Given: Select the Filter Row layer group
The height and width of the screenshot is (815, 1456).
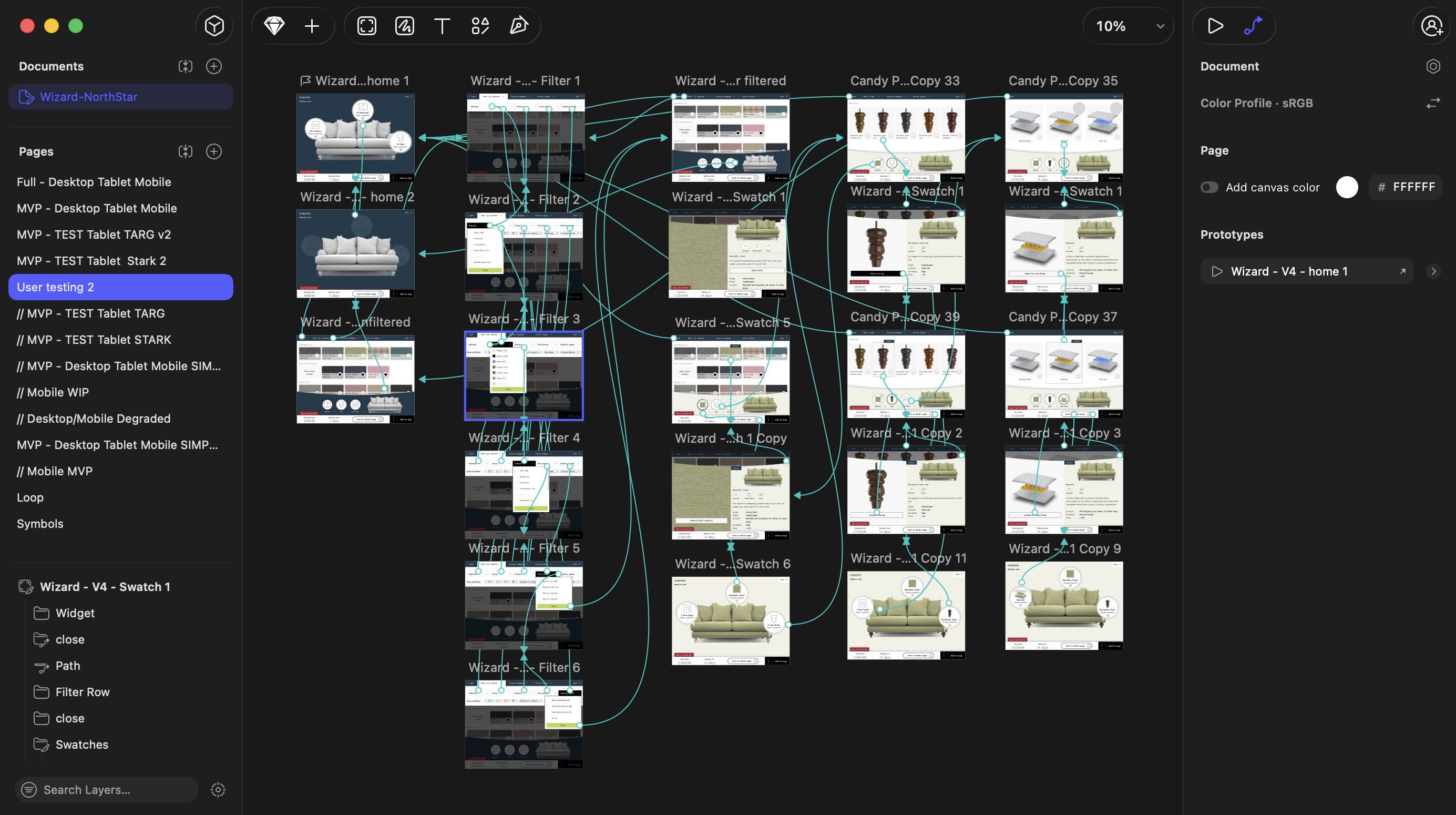Looking at the screenshot, I should tap(120, 692).
